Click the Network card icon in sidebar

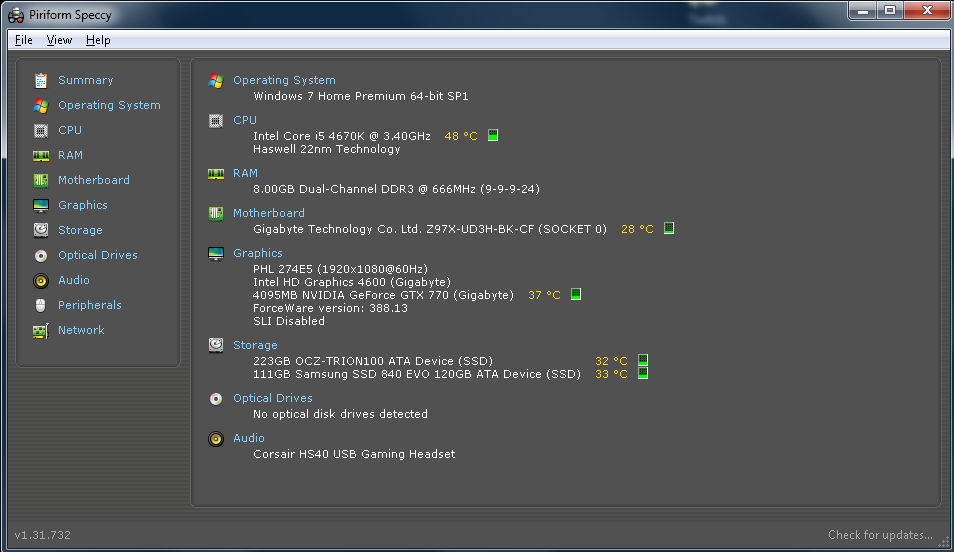41,330
